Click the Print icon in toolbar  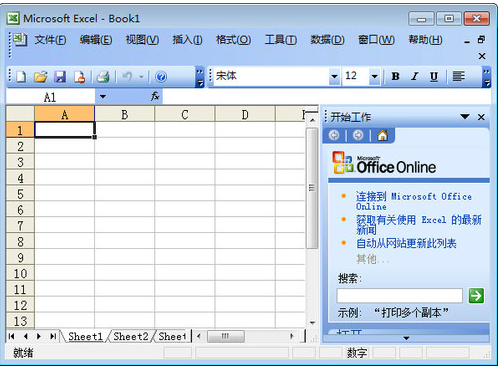coord(103,77)
